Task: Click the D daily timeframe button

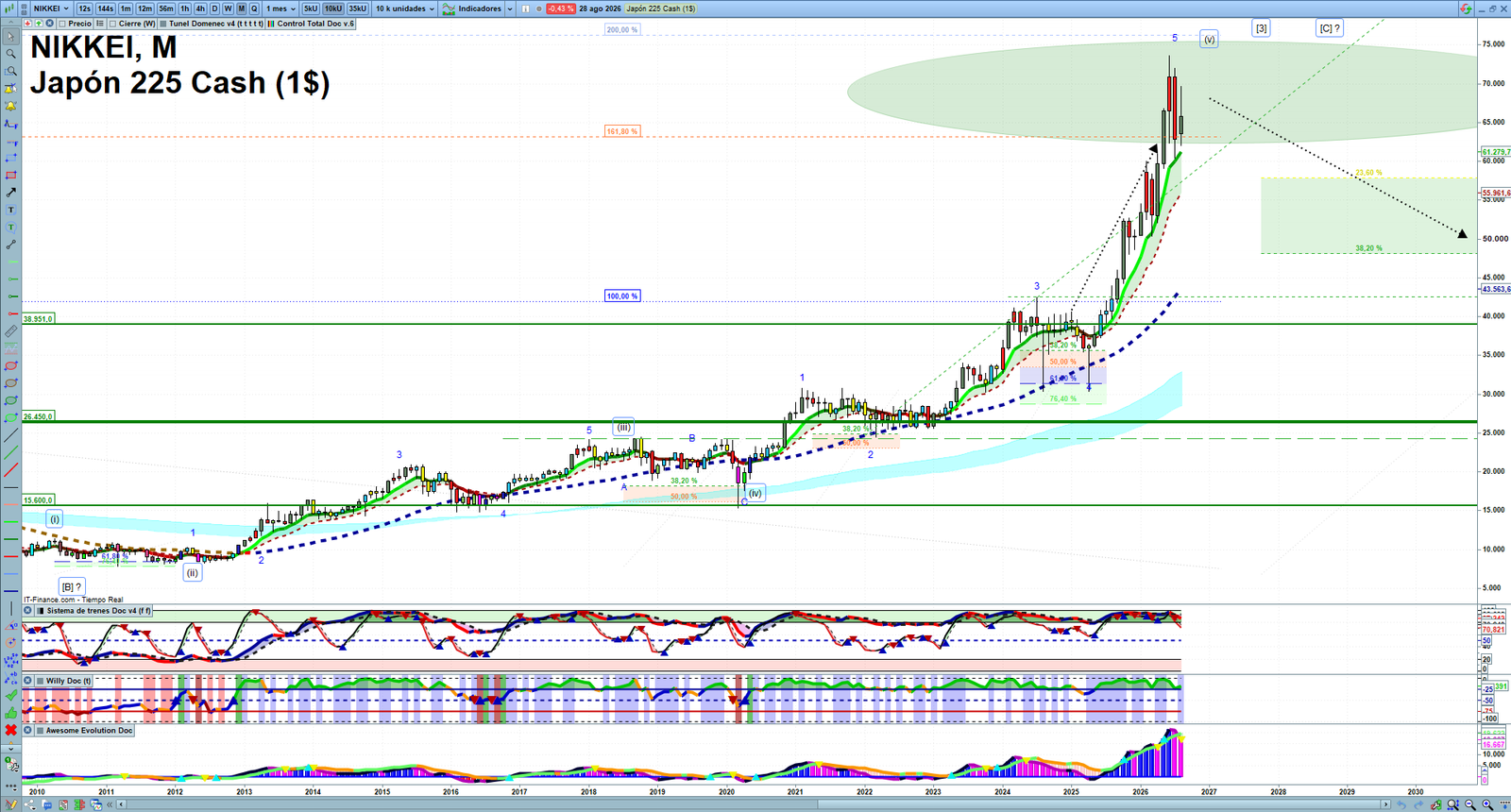Action: (214, 8)
